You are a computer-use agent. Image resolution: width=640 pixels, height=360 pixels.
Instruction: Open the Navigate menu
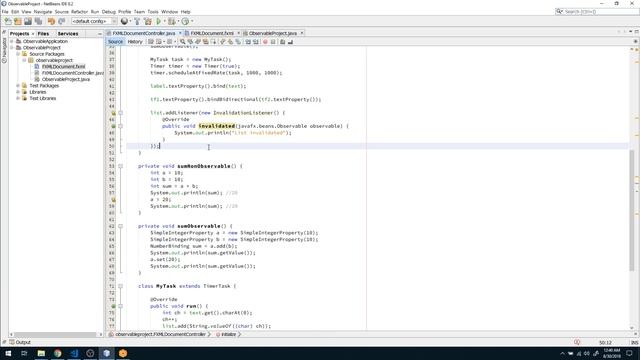[x=42, y=12]
